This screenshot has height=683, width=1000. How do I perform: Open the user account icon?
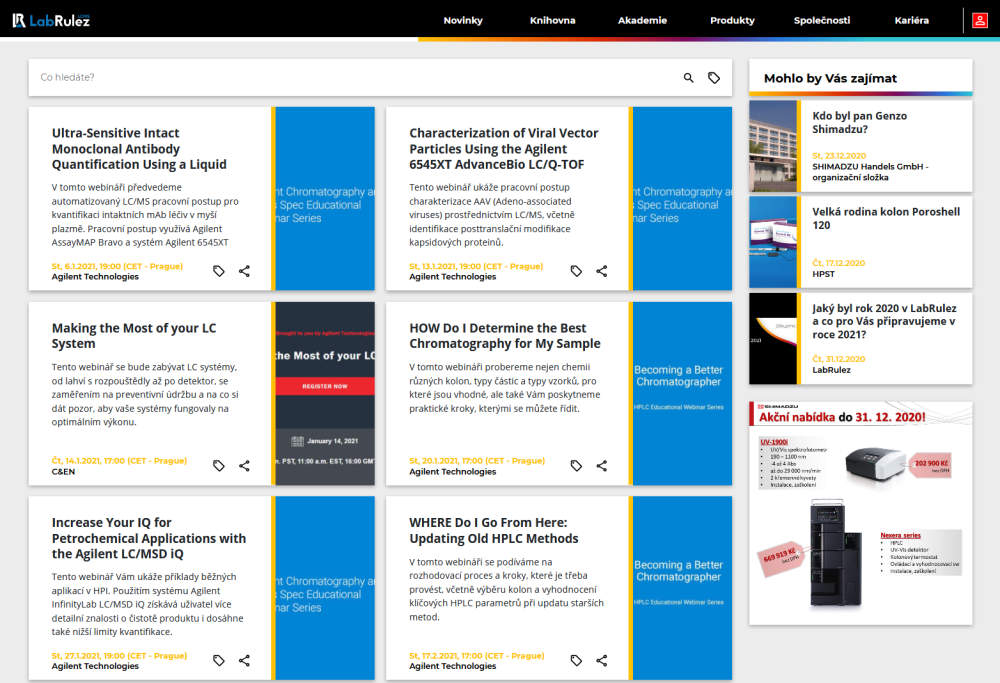pos(980,20)
